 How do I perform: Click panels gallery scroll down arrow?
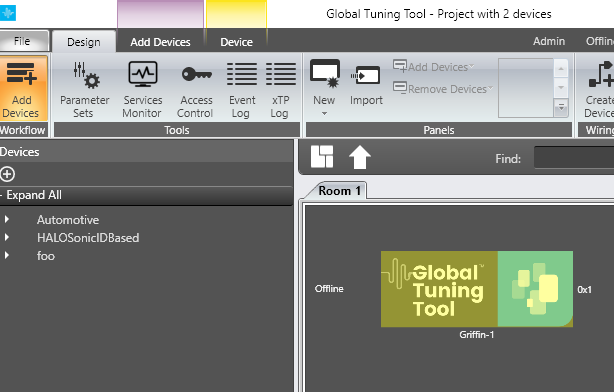click(x=561, y=87)
